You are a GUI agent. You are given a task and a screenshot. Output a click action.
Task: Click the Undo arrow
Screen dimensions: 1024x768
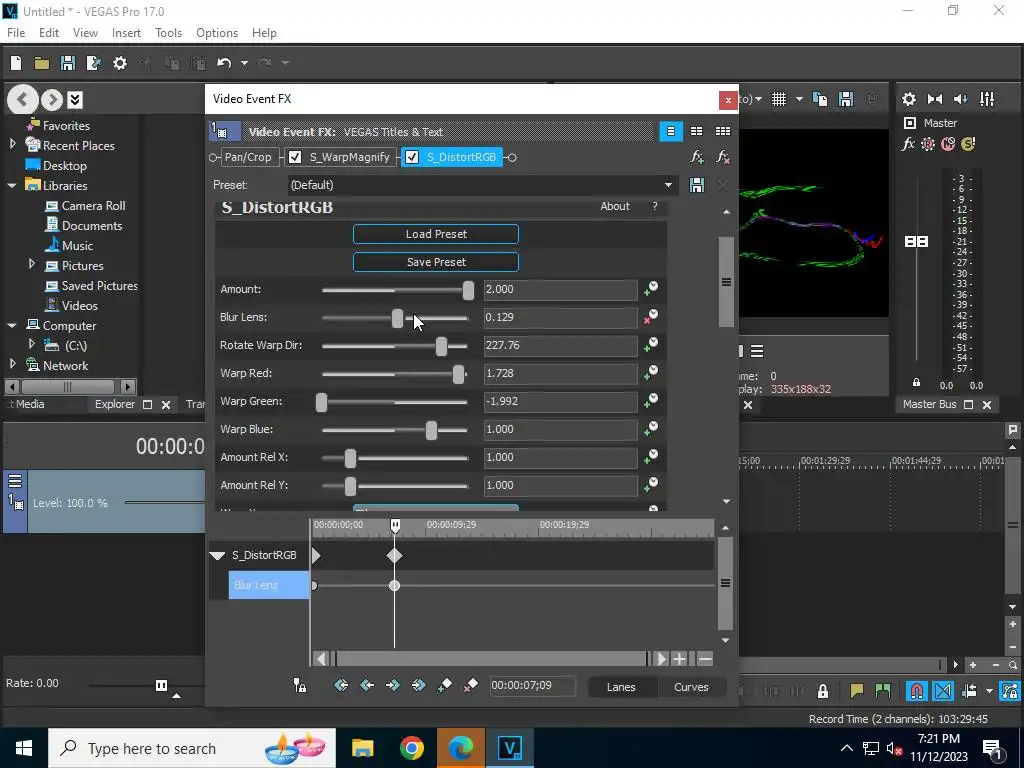point(224,63)
